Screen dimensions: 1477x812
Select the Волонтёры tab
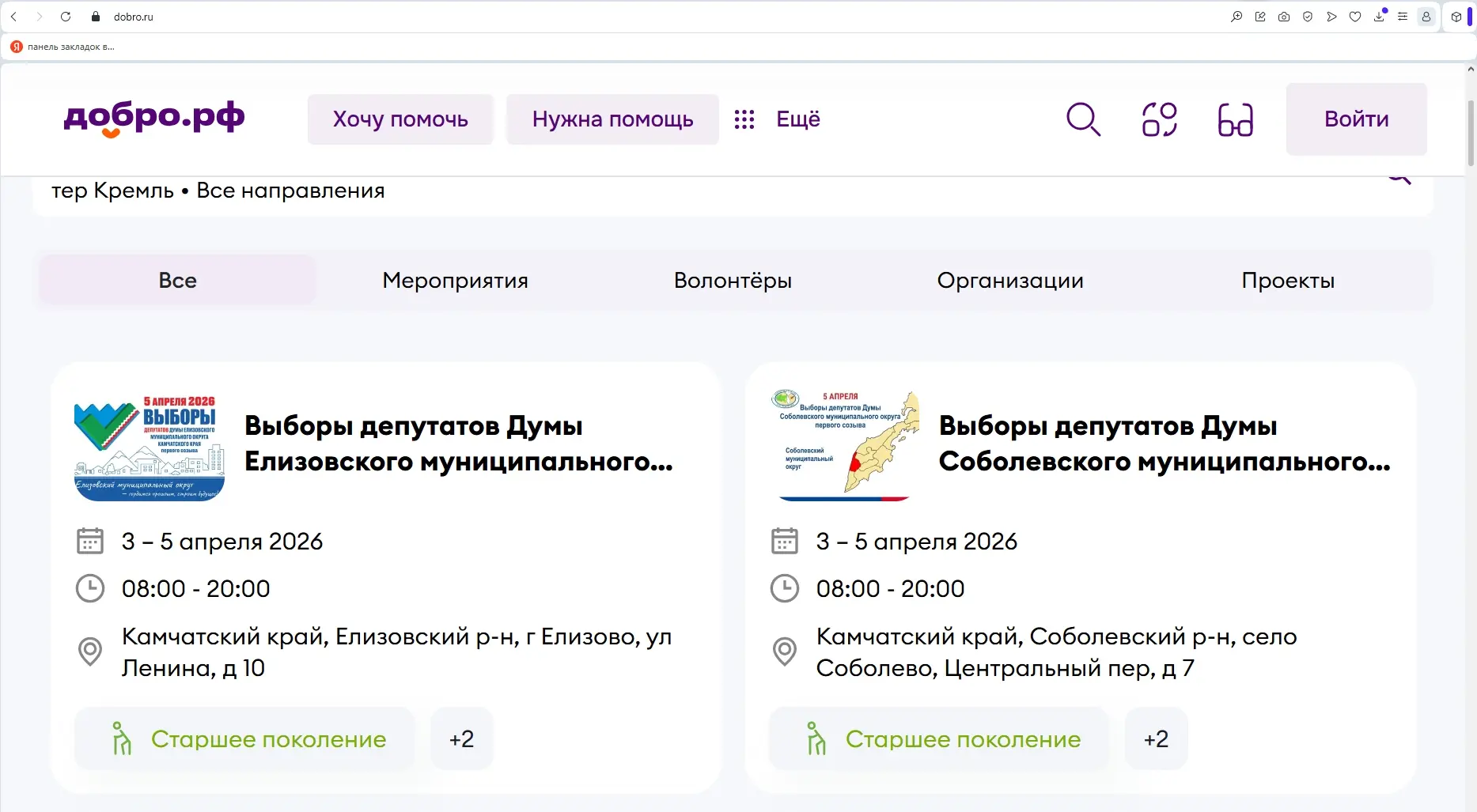point(733,281)
